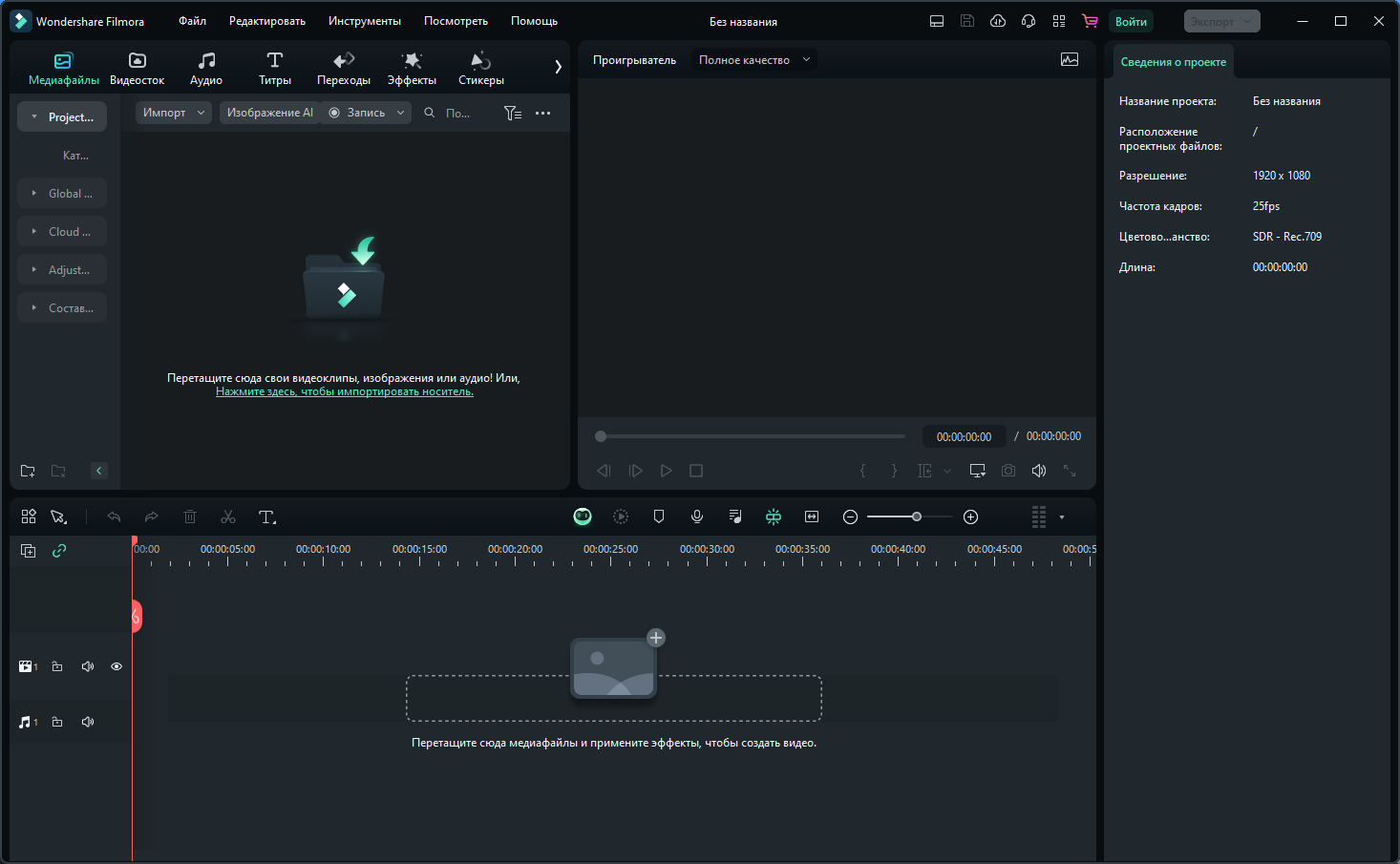The image size is (1400, 864).
Task: Click the player volume speaker icon
Action: [x=1039, y=471]
